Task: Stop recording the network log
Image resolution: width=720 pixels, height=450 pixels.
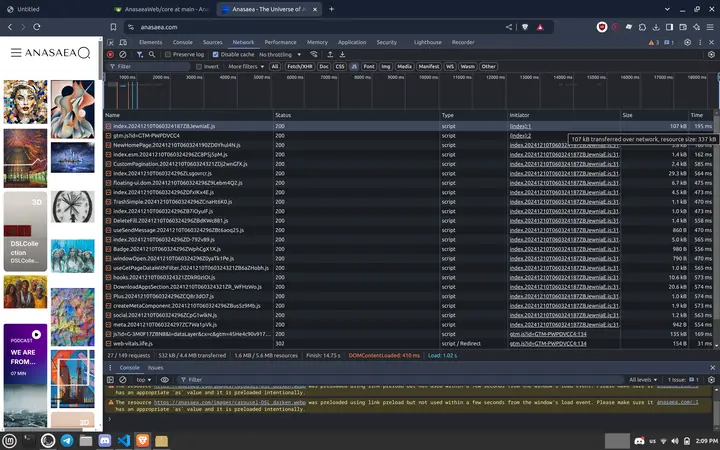Action: [111, 54]
